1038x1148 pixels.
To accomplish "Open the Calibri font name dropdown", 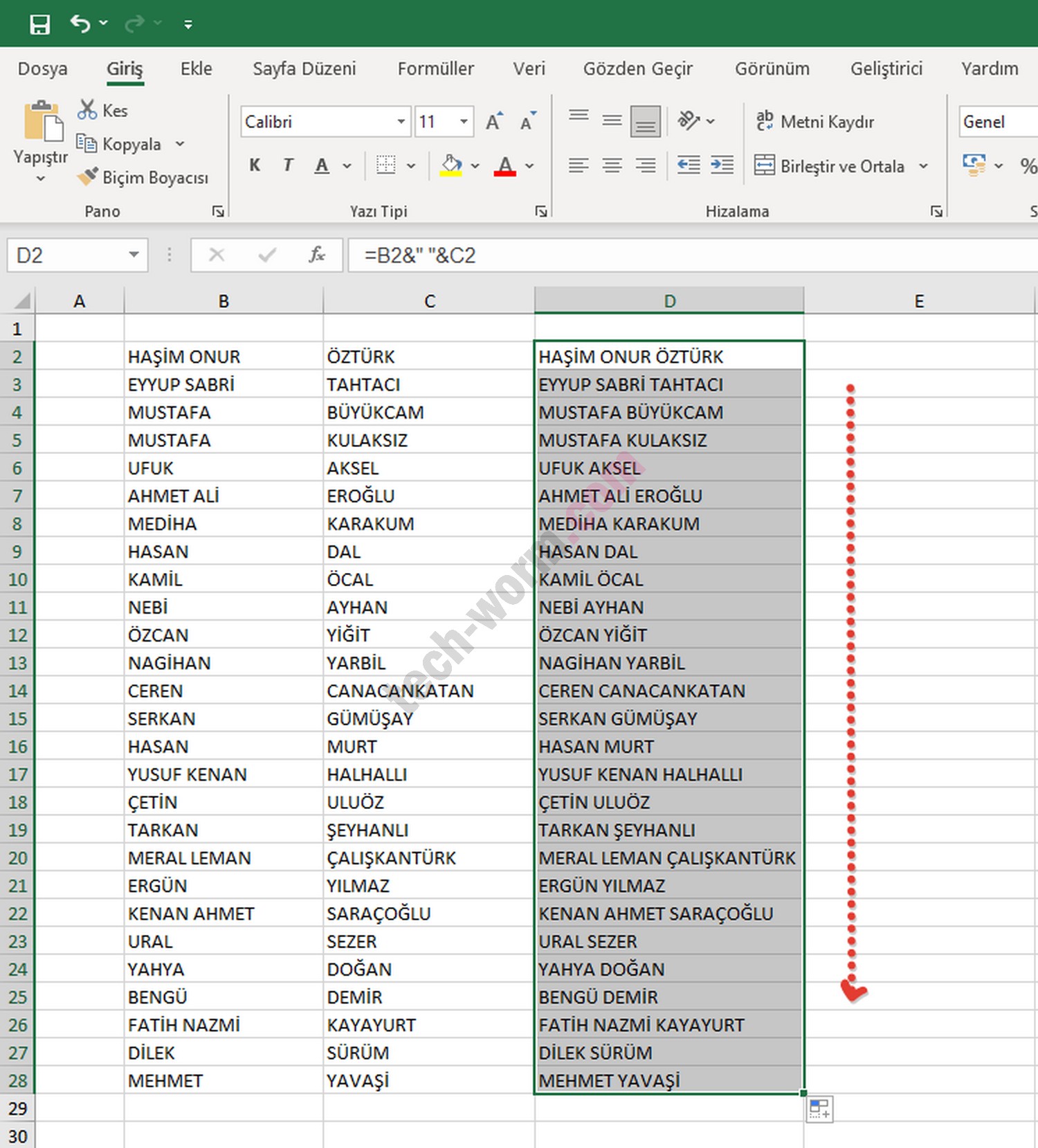I will click(401, 122).
